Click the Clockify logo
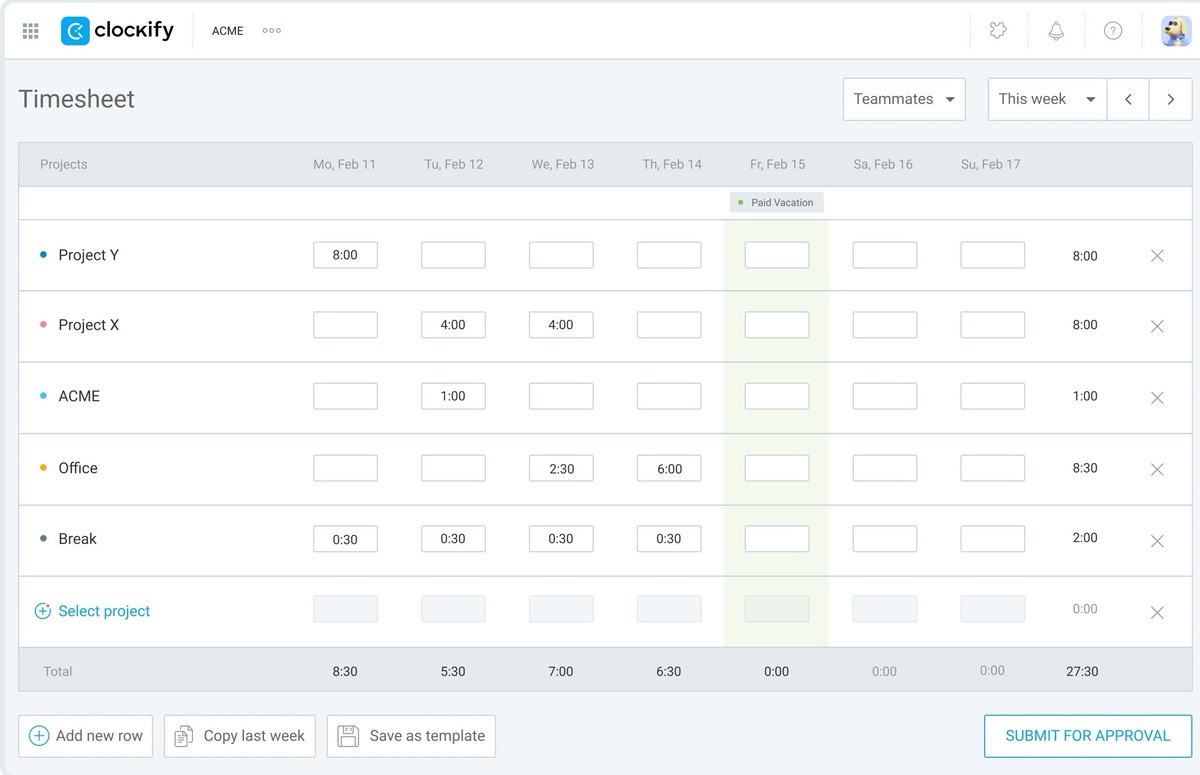 pyautogui.click(x=117, y=30)
